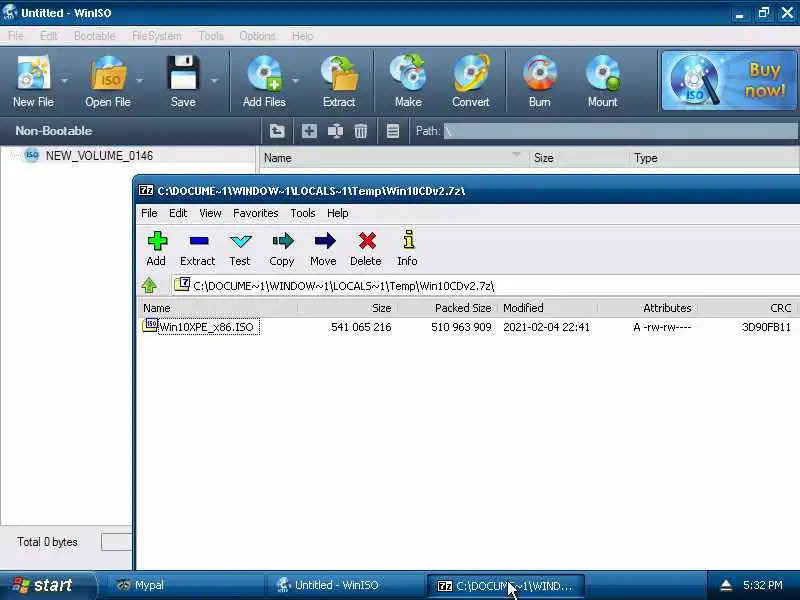Click the blue Extract minus icon in 7-Zip
The width and height of the screenshot is (800, 600).
point(199,241)
